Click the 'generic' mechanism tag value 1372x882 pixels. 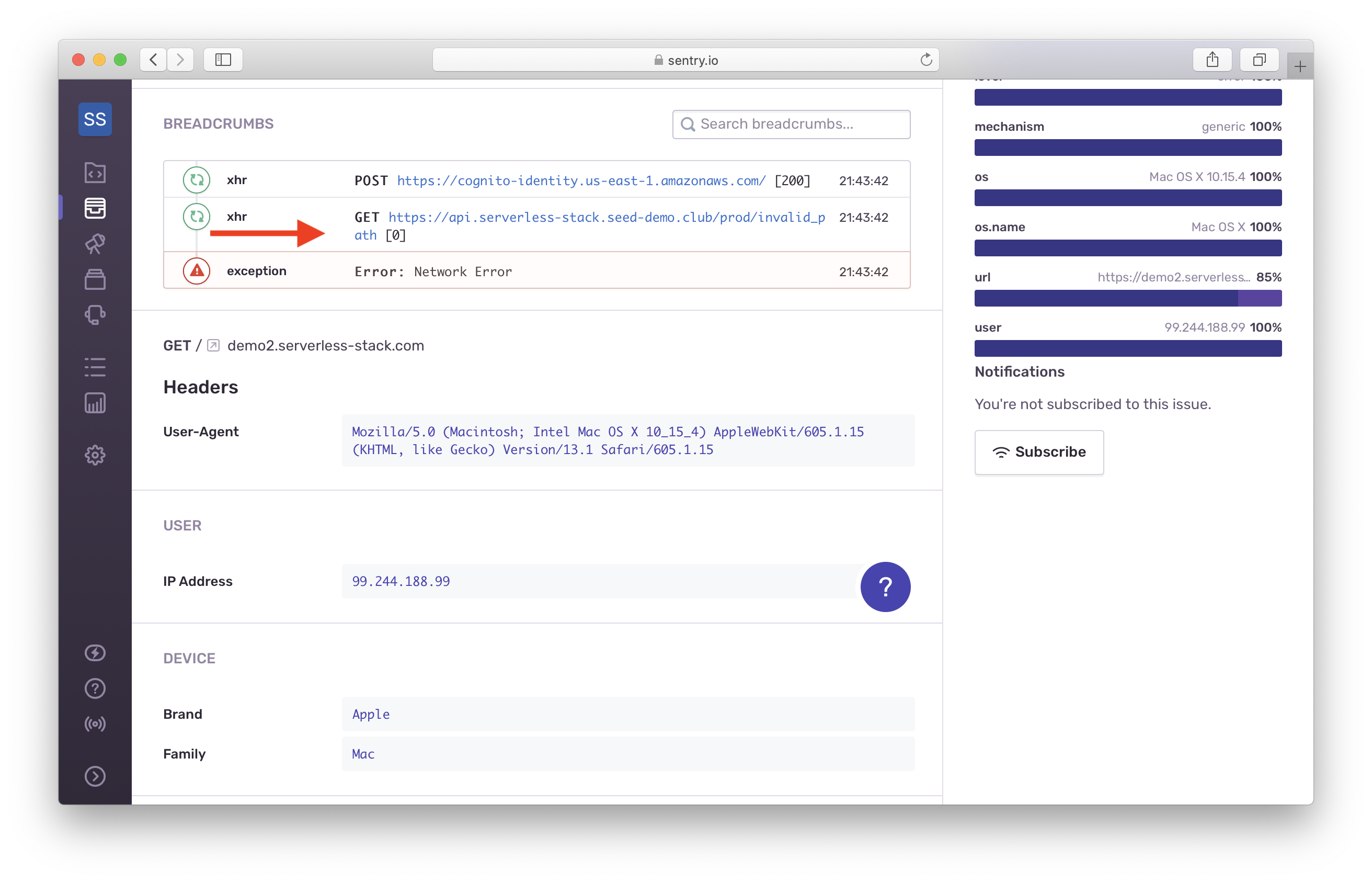pyautogui.click(x=1223, y=126)
